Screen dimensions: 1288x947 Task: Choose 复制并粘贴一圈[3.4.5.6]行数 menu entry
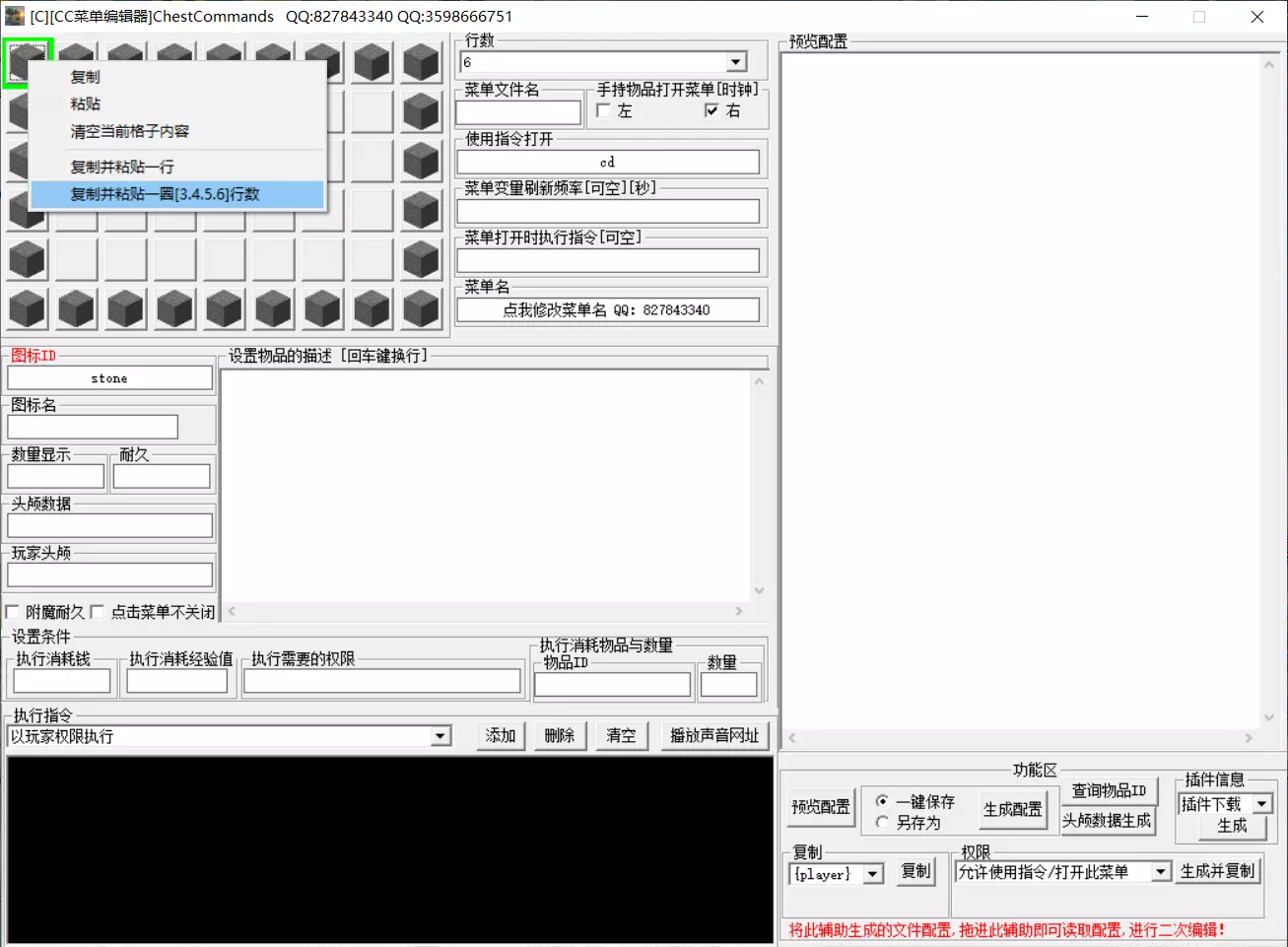click(x=177, y=194)
